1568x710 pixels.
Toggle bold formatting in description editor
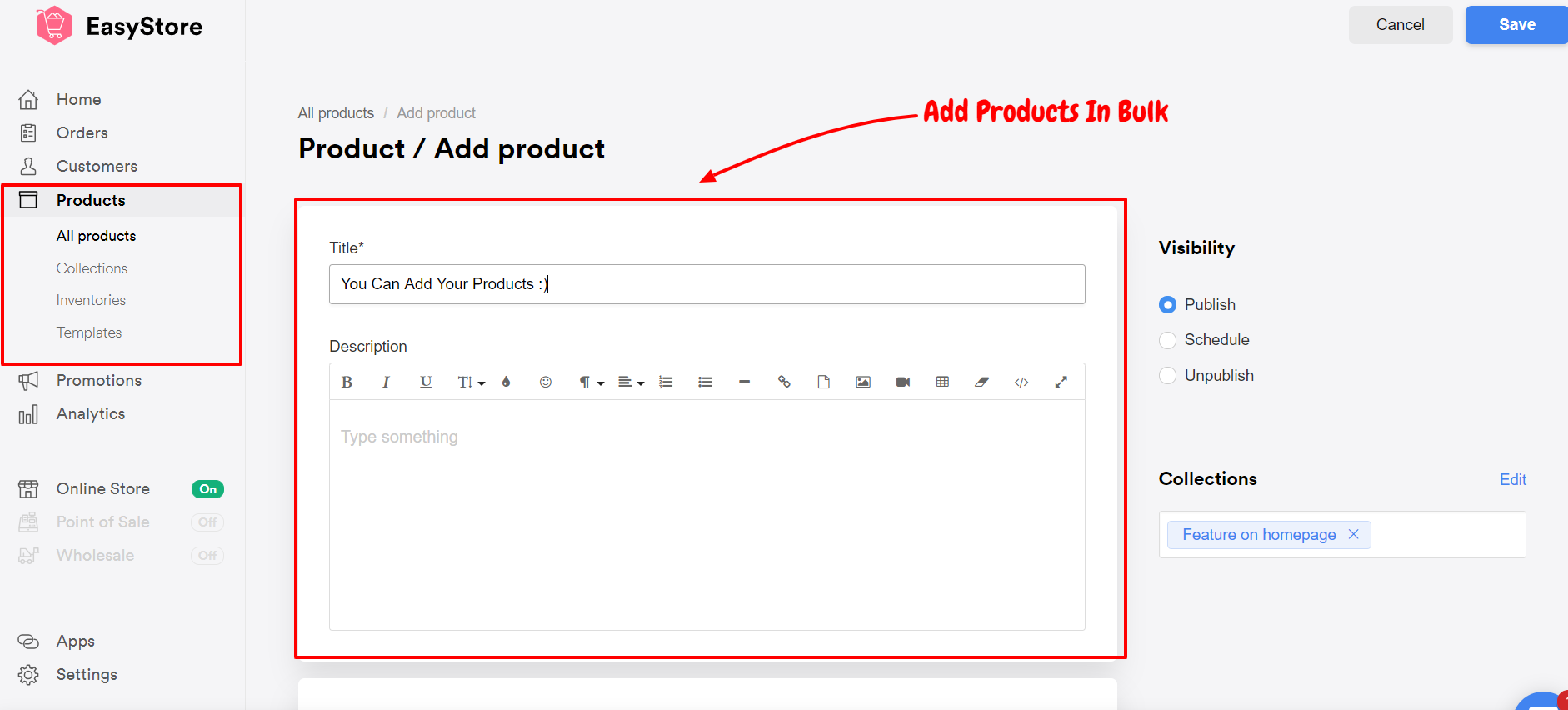point(347,382)
